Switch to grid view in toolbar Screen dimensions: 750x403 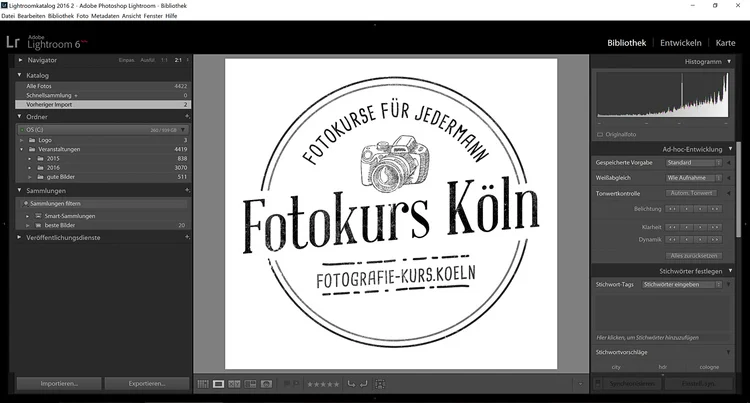pos(203,384)
